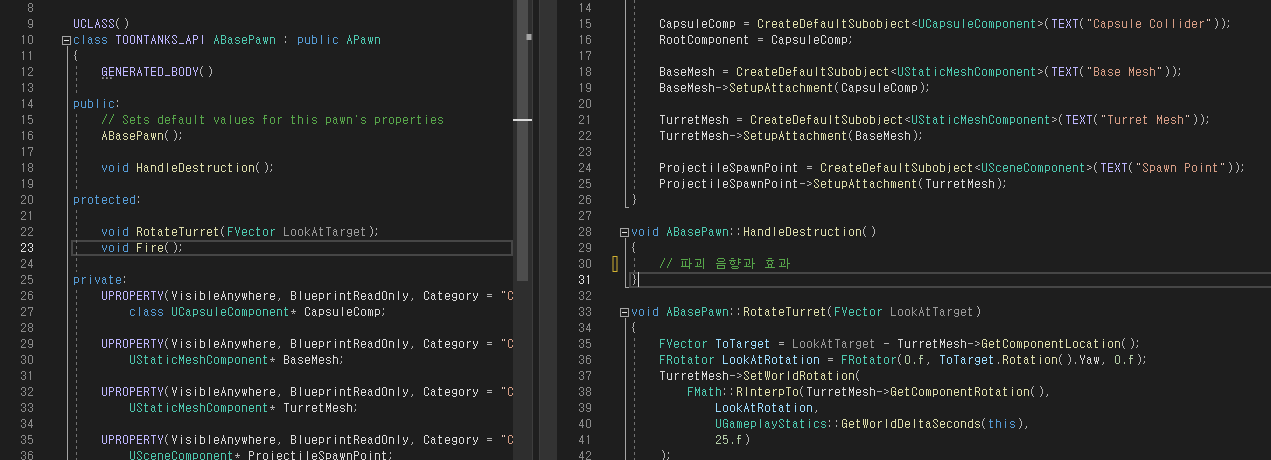Click the protected: access specifier
The height and width of the screenshot is (460, 1271).
click(107, 200)
